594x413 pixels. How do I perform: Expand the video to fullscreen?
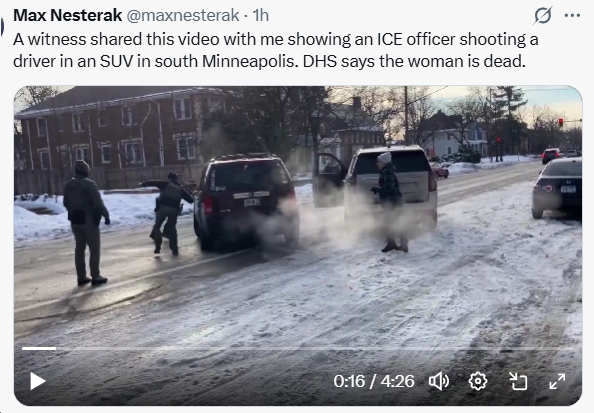tap(557, 381)
